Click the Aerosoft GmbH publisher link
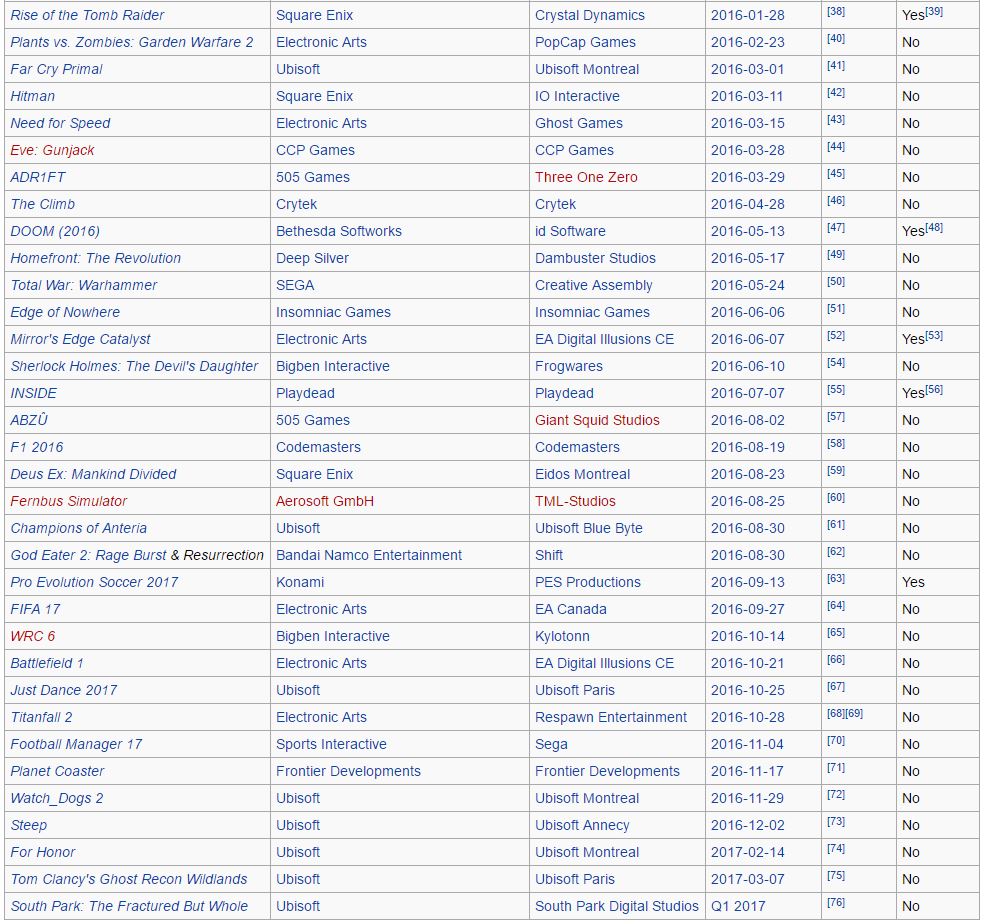Image resolution: width=987 pixels, height=924 pixels. pos(325,502)
